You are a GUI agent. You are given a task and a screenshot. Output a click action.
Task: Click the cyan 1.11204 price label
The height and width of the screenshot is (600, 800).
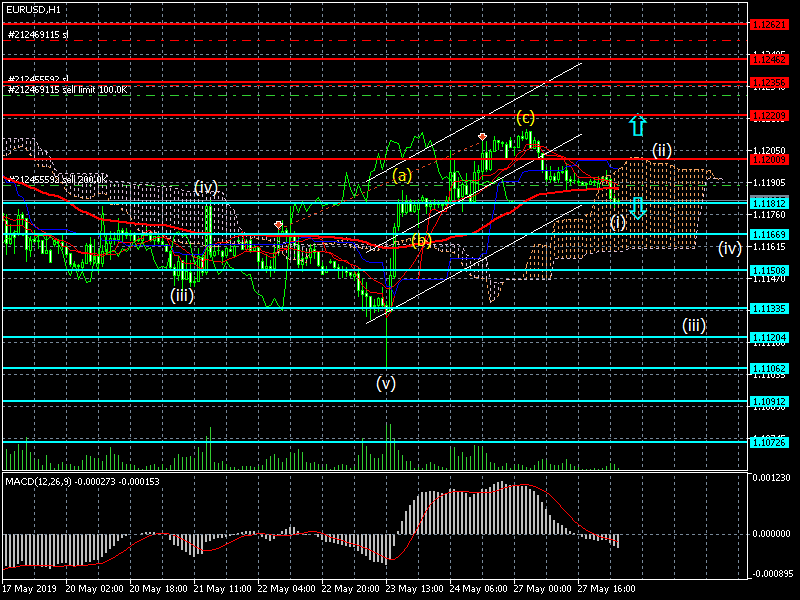768,338
